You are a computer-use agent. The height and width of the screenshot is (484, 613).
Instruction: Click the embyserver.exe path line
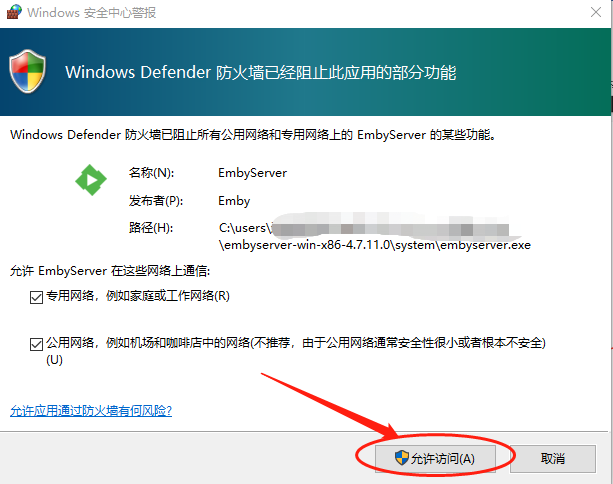point(375,245)
